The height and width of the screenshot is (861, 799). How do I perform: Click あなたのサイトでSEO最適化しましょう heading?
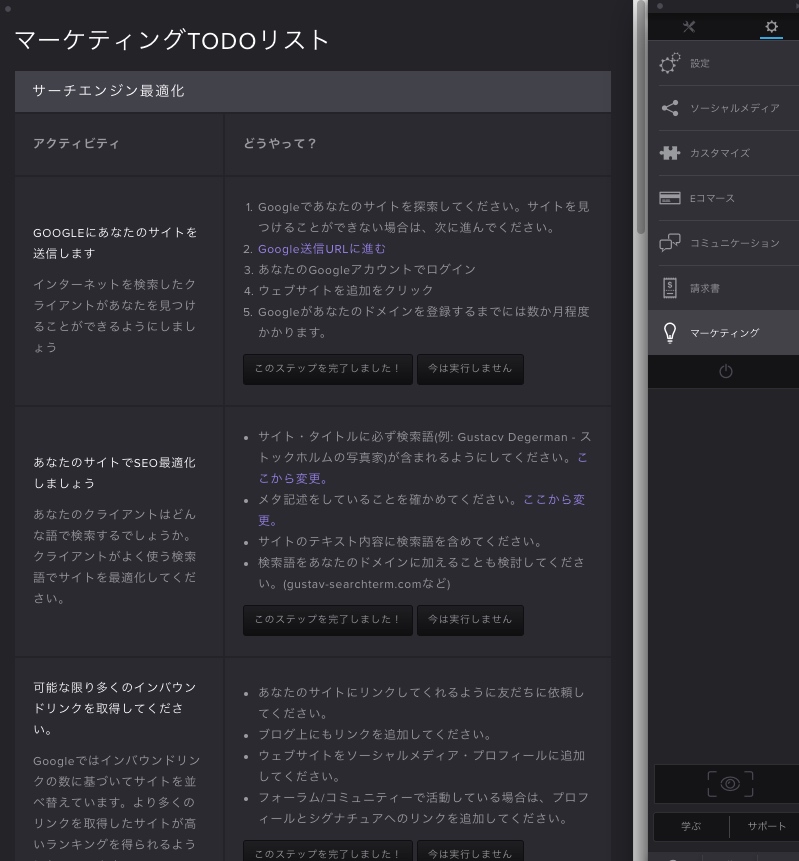(x=114, y=473)
